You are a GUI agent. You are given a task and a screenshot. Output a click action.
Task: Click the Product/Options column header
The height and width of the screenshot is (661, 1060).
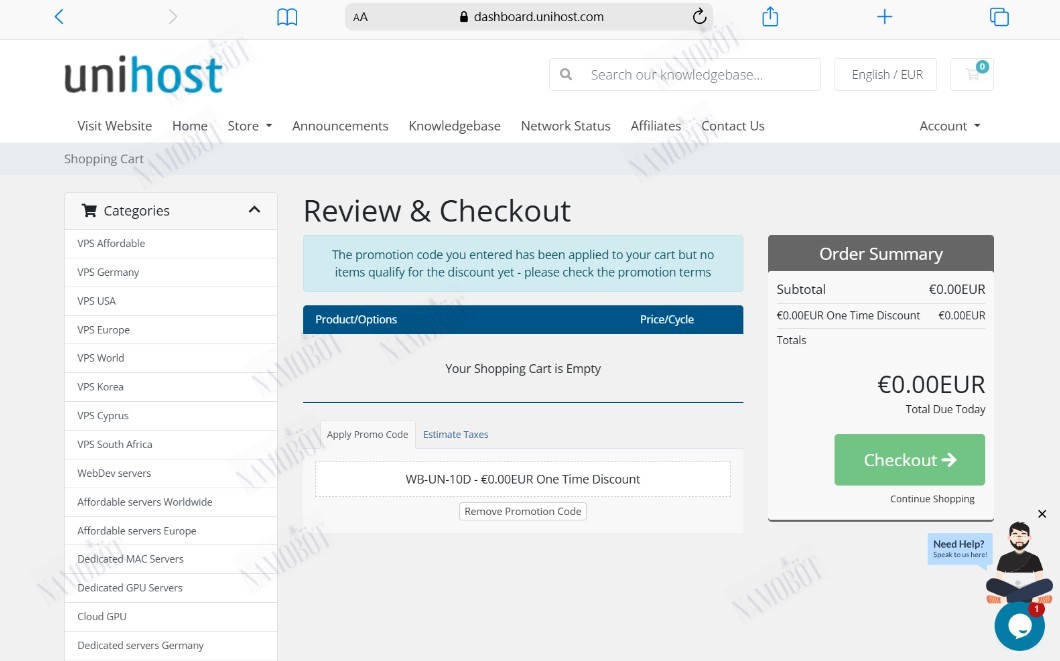tap(356, 320)
